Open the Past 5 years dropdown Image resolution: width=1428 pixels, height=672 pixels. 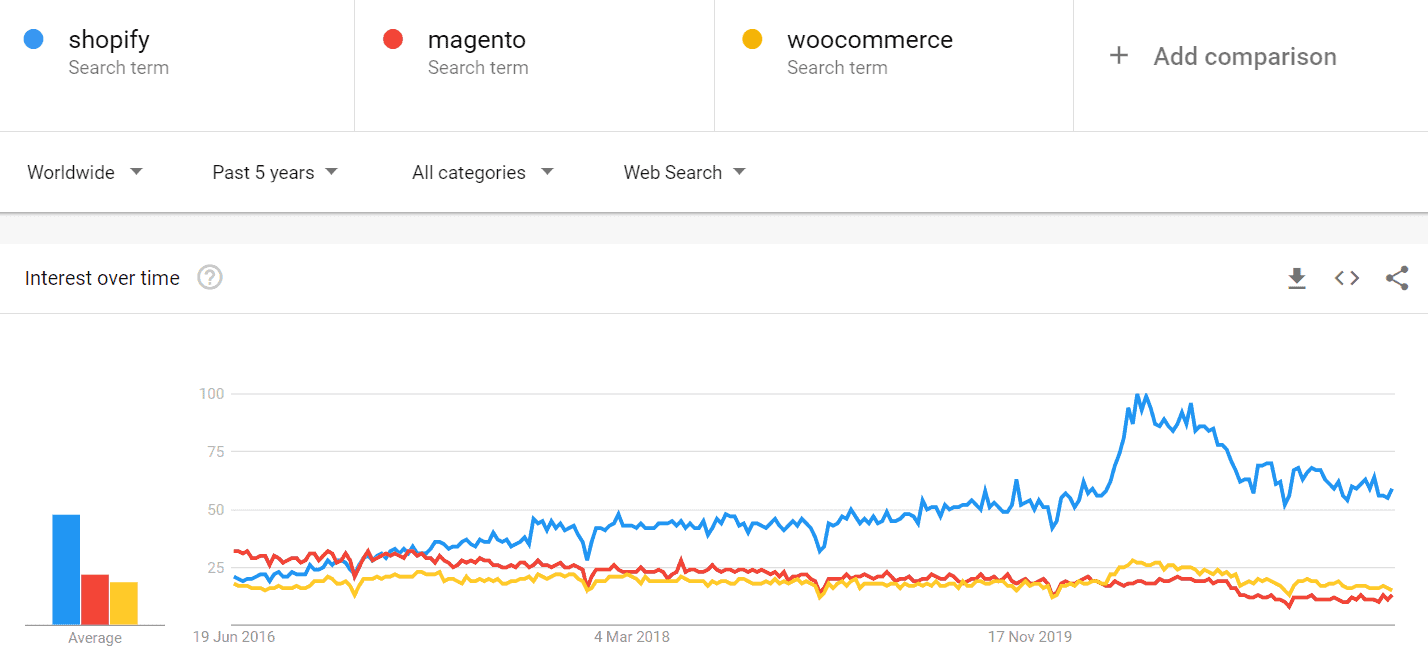tap(275, 172)
